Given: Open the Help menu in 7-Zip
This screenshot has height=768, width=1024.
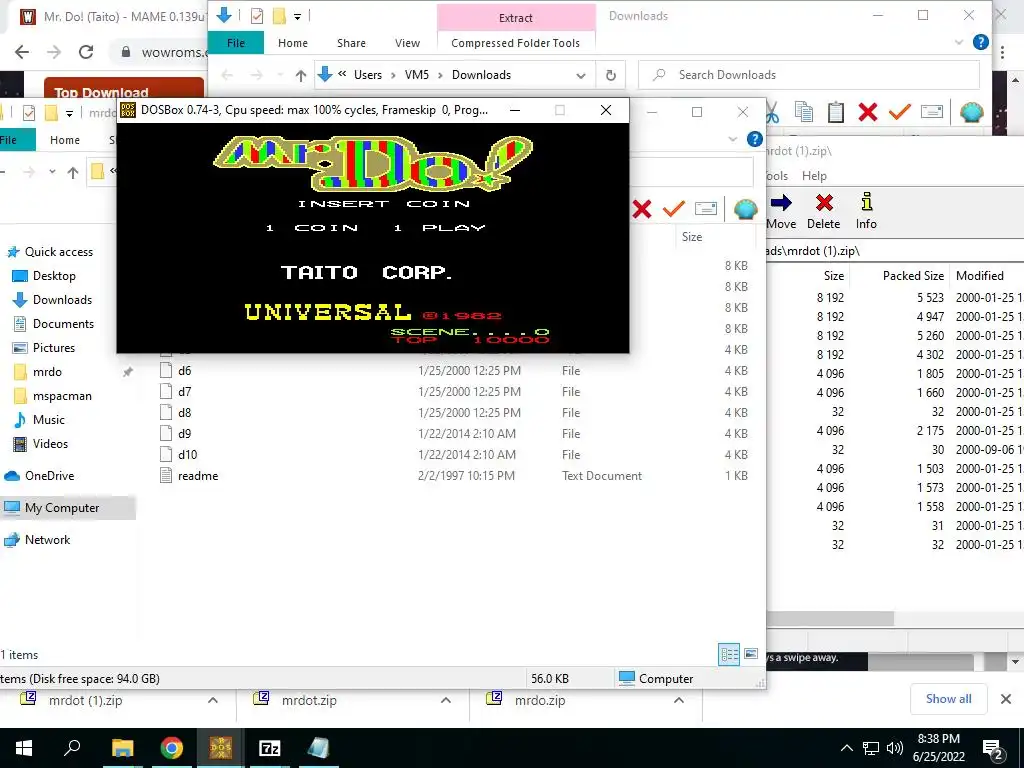Looking at the screenshot, I should [x=814, y=176].
